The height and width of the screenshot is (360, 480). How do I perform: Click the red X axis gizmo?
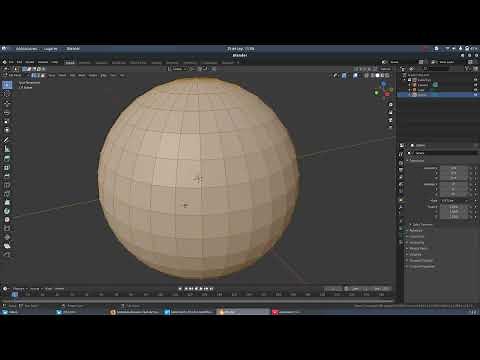point(387,94)
